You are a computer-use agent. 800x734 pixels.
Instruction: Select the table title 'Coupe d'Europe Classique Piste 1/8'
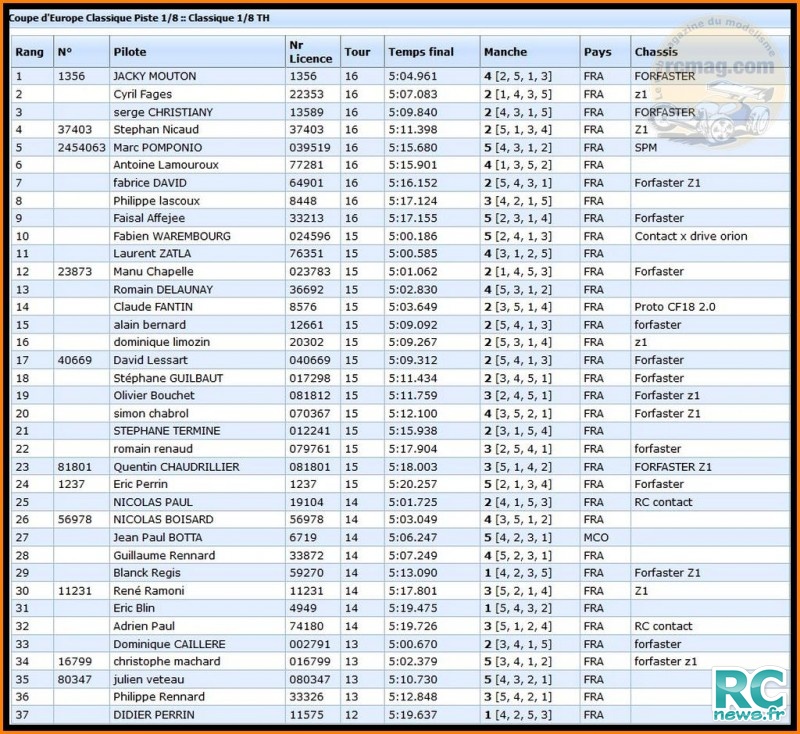96,18
